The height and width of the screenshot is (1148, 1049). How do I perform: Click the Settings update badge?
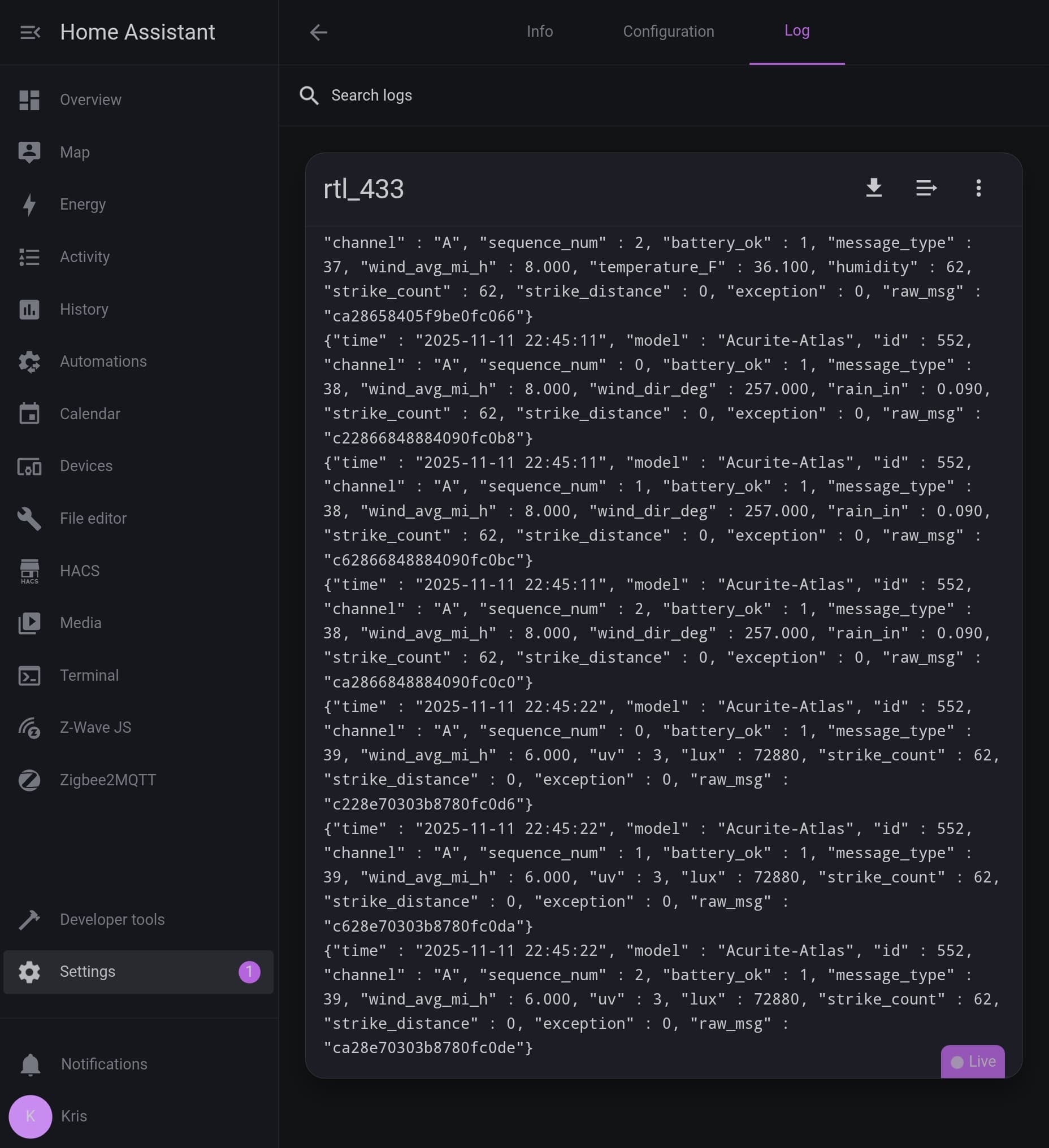point(249,972)
